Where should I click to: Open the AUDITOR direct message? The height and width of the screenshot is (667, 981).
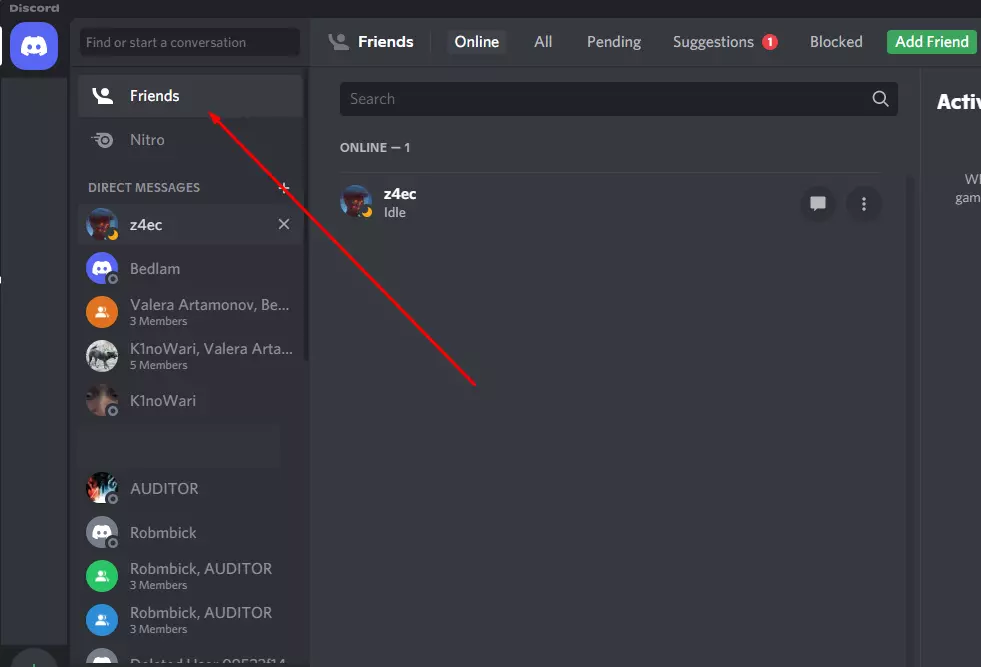tap(190, 489)
